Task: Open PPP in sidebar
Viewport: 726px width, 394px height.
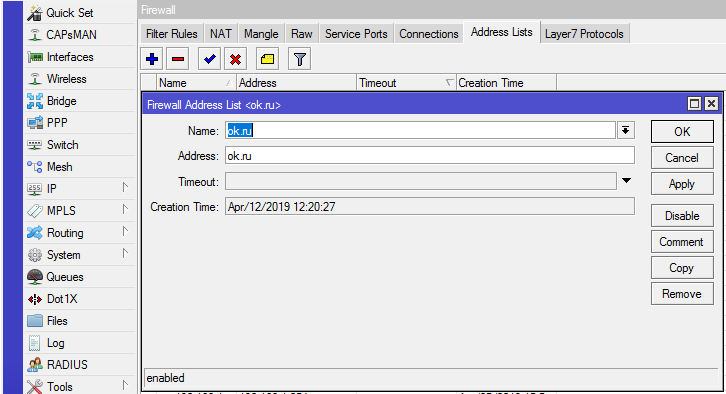Action: tap(80, 123)
